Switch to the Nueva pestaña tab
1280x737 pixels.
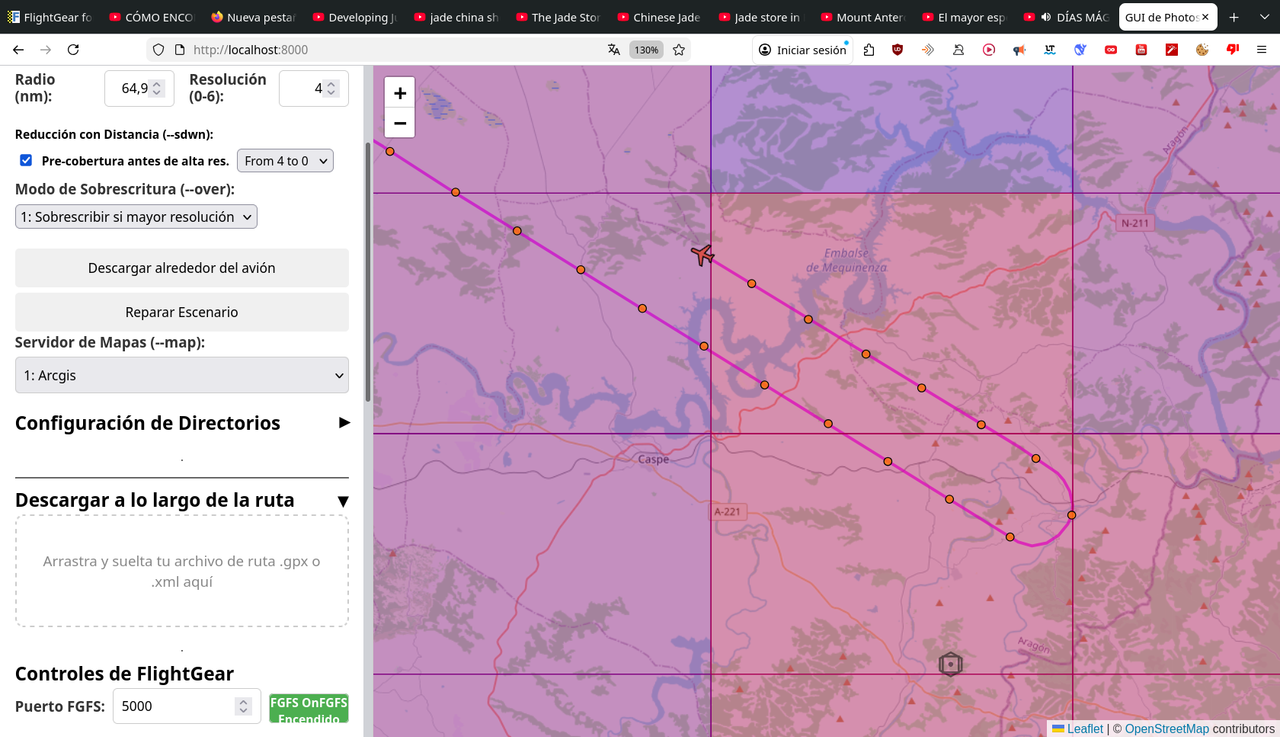(x=251, y=17)
